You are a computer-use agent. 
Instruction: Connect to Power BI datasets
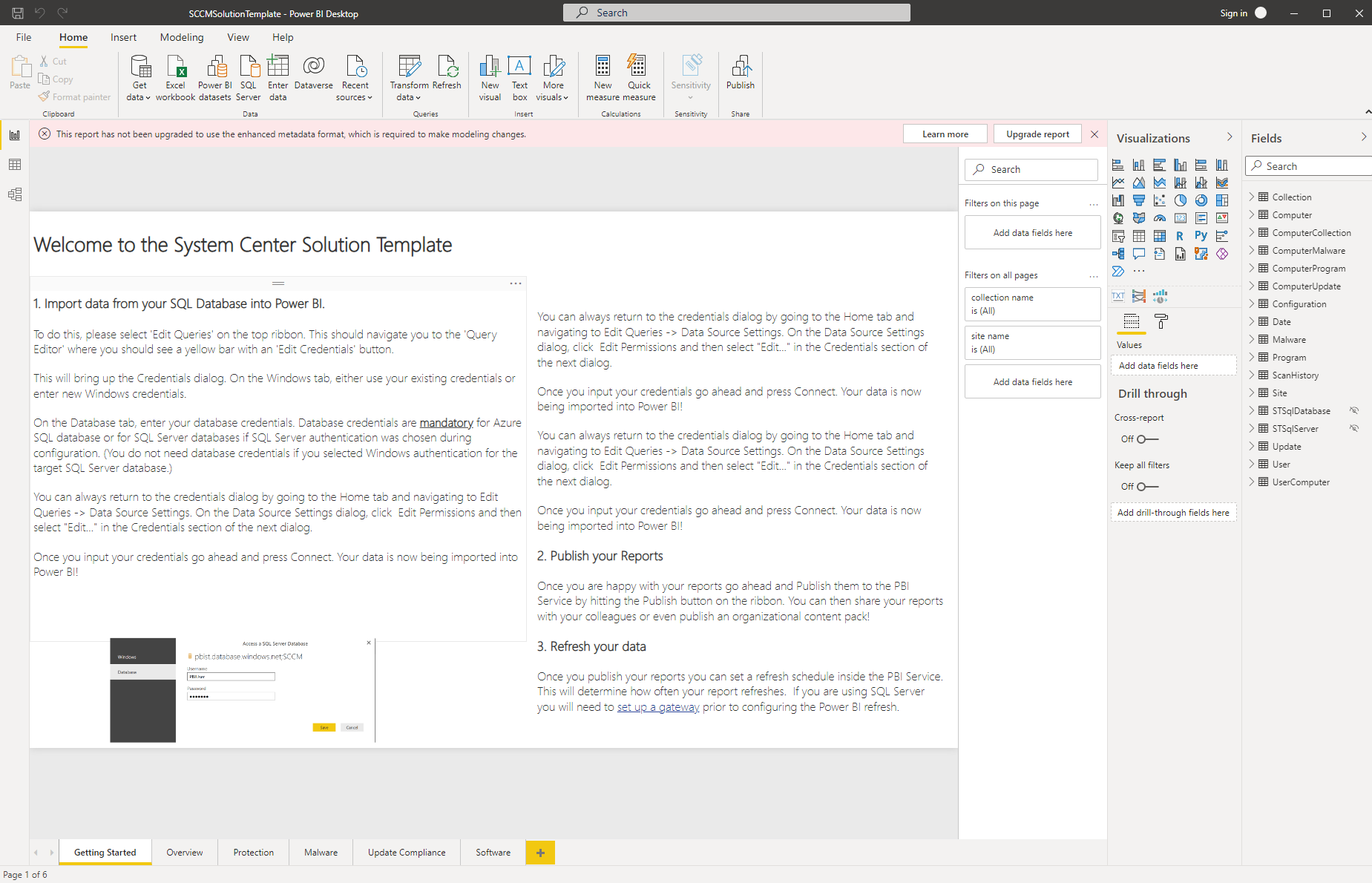point(215,78)
